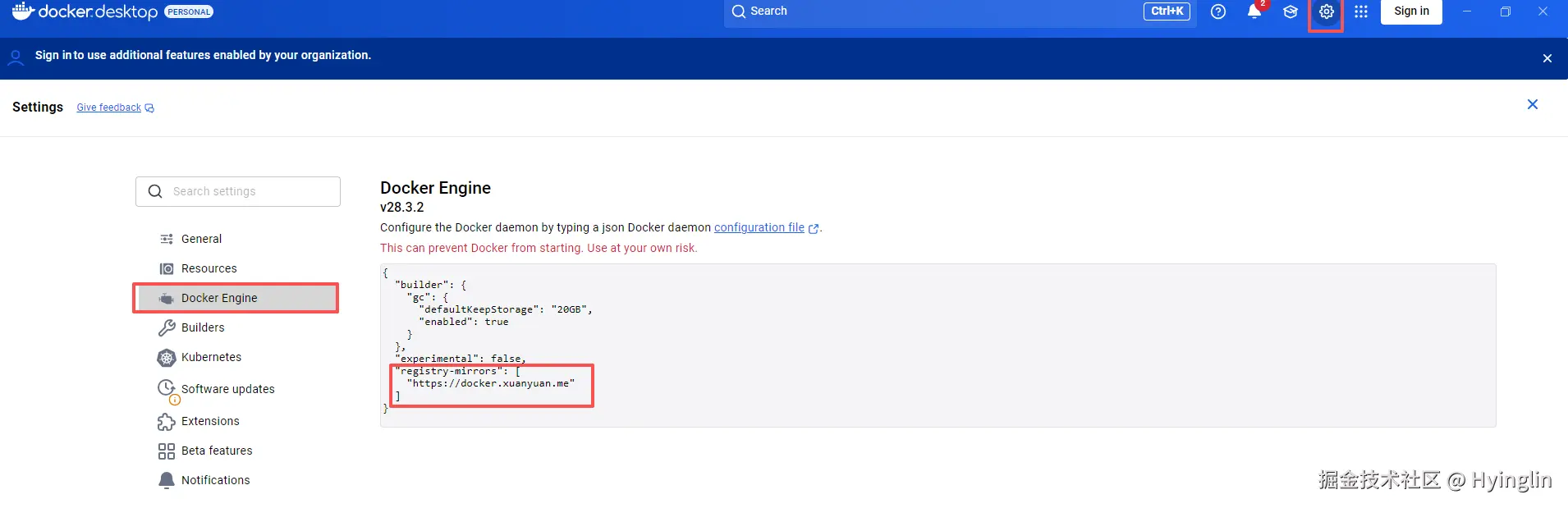Click the Ctrl+K shortcut badge
The height and width of the screenshot is (508, 1568).
pos(1167,11)
